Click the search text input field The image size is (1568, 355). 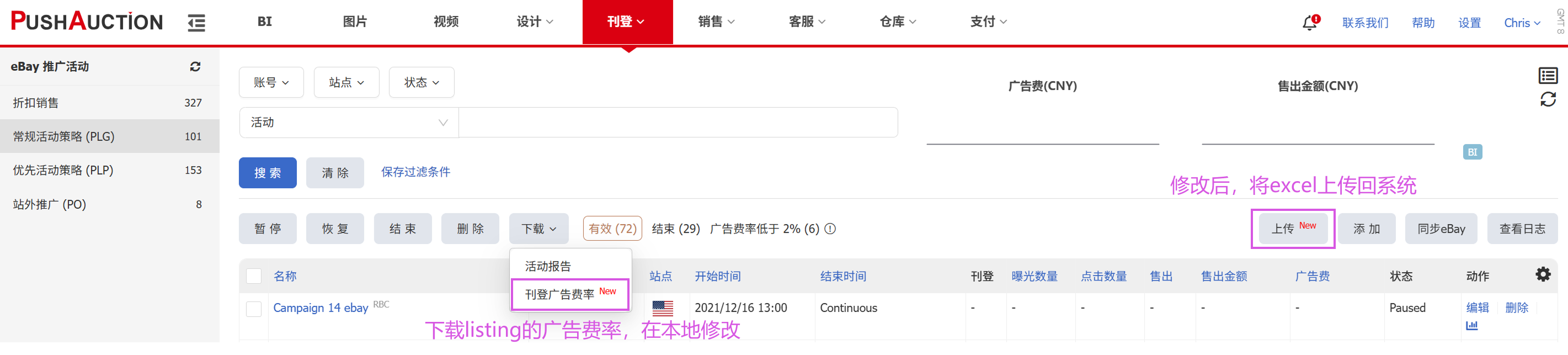pos(678,123)
